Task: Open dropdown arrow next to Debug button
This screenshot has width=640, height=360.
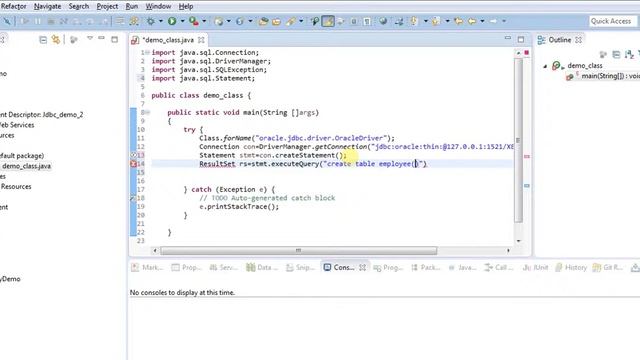Action: 161,21
